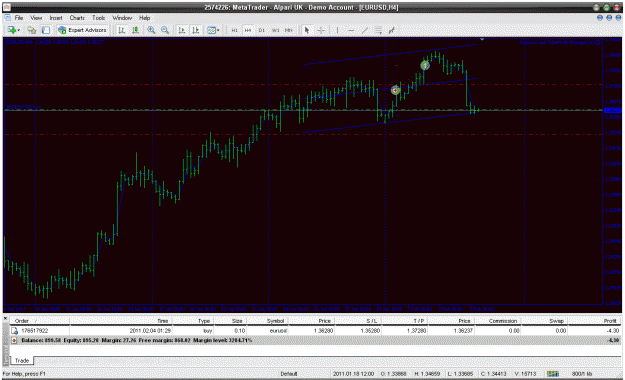625x380 pixels.
Task: Click the Default profile in status bar
Action: pos(289,374)
